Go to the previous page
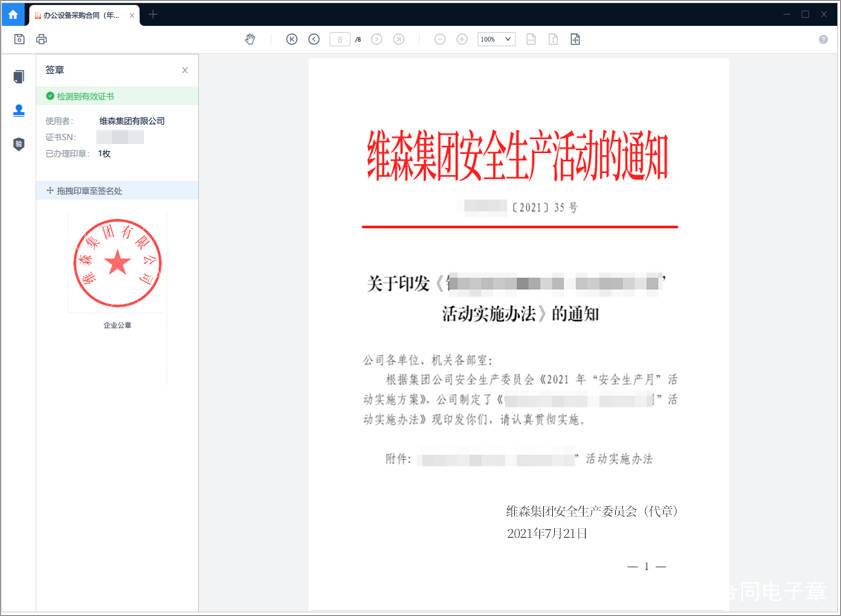Screen dimensions: 841x616 [x=314, y=39]
